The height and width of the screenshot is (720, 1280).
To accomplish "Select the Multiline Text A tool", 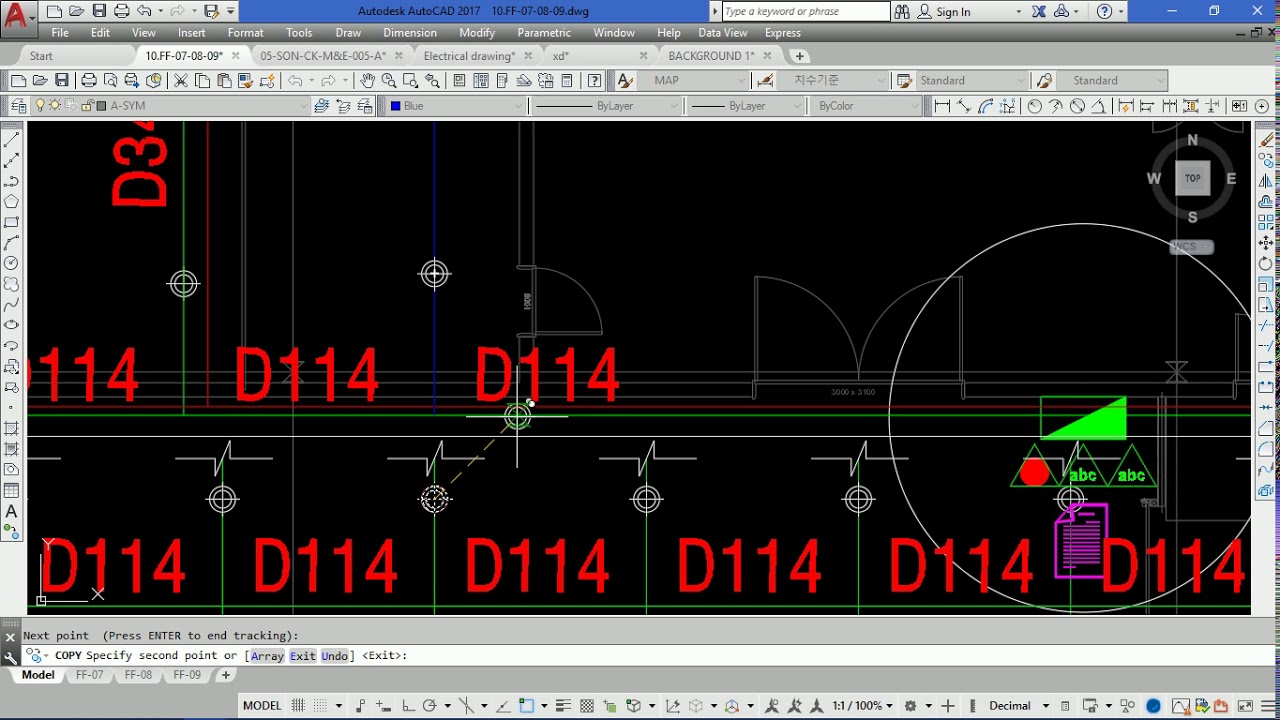I will point(12,511).
